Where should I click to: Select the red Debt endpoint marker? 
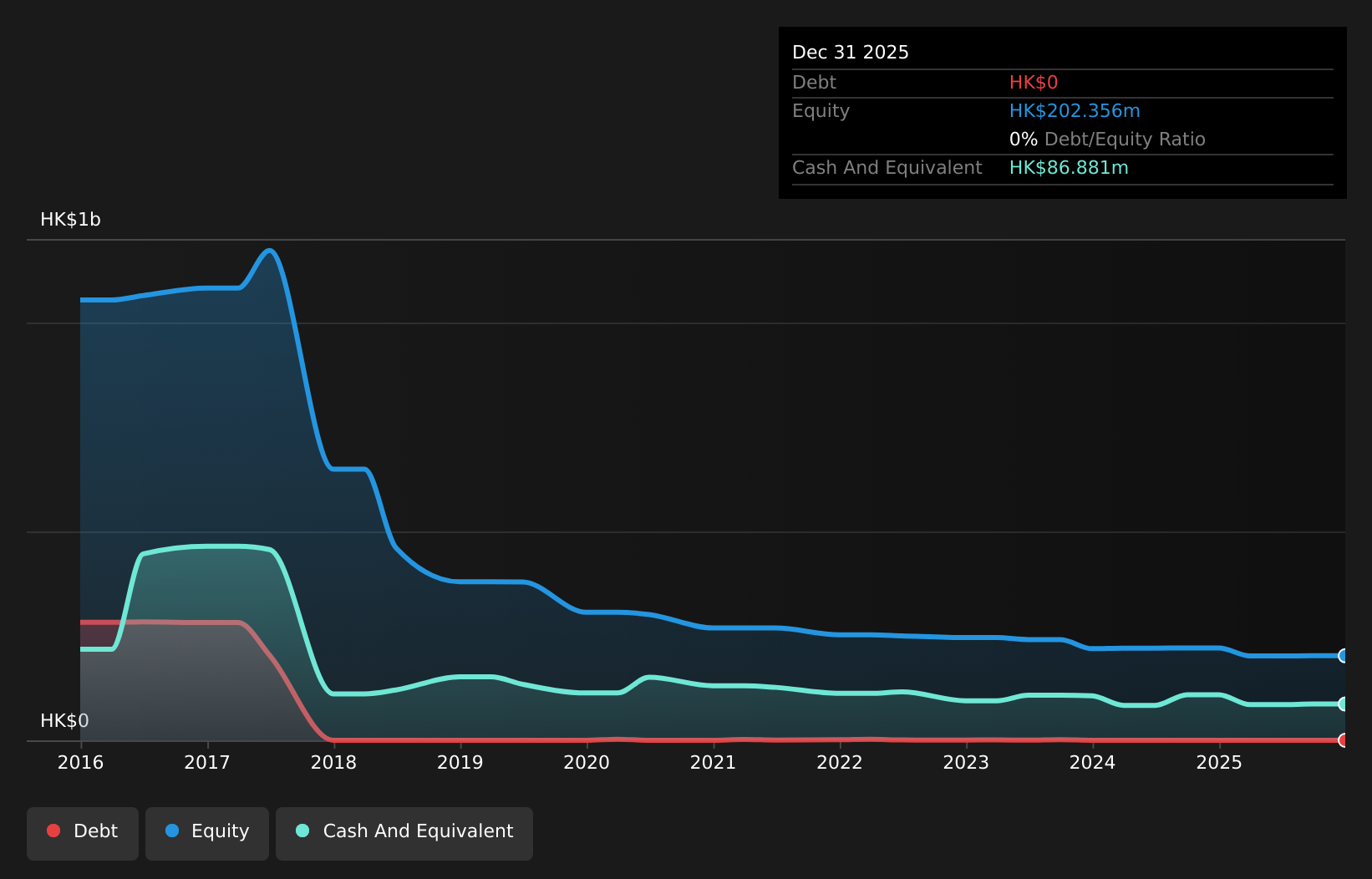[1344, 740]
